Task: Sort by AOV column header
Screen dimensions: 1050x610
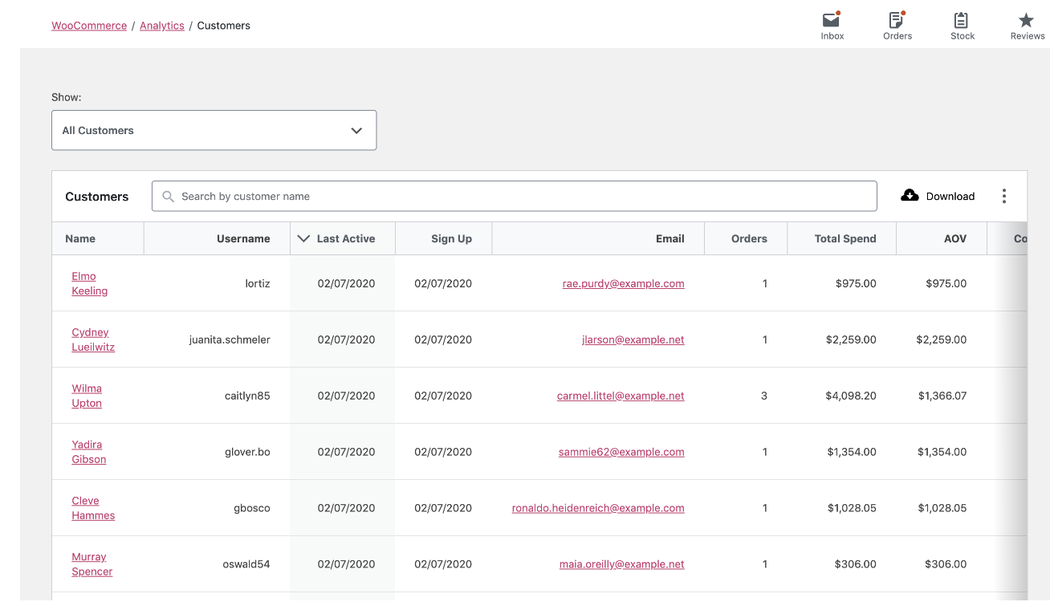Action: [954, 239]
